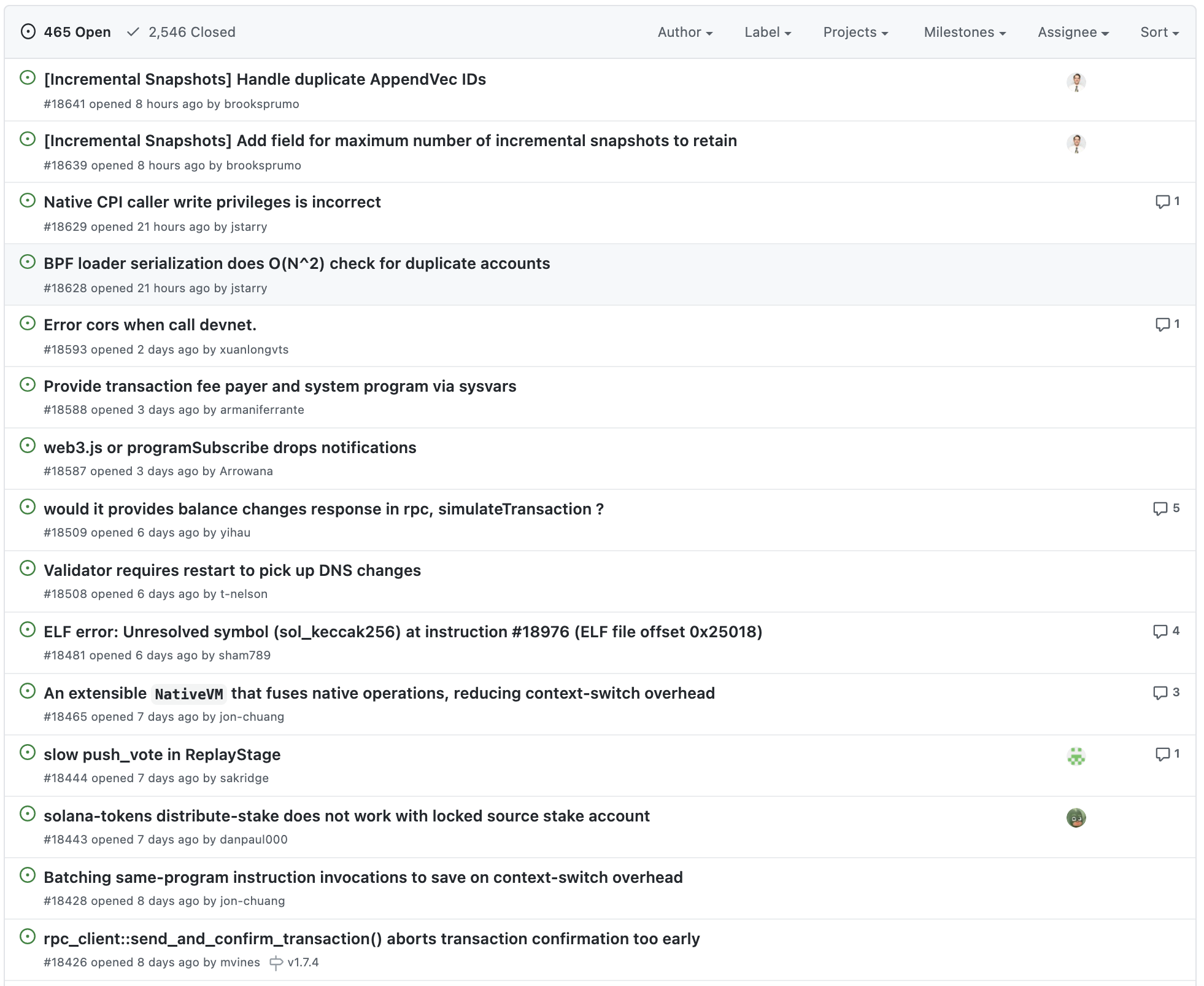Image resolution: width=1204 pixels, height=986 pixels.
Task: Open 4 comments on ELF error issue
Action: click(x=1165, y=631)
